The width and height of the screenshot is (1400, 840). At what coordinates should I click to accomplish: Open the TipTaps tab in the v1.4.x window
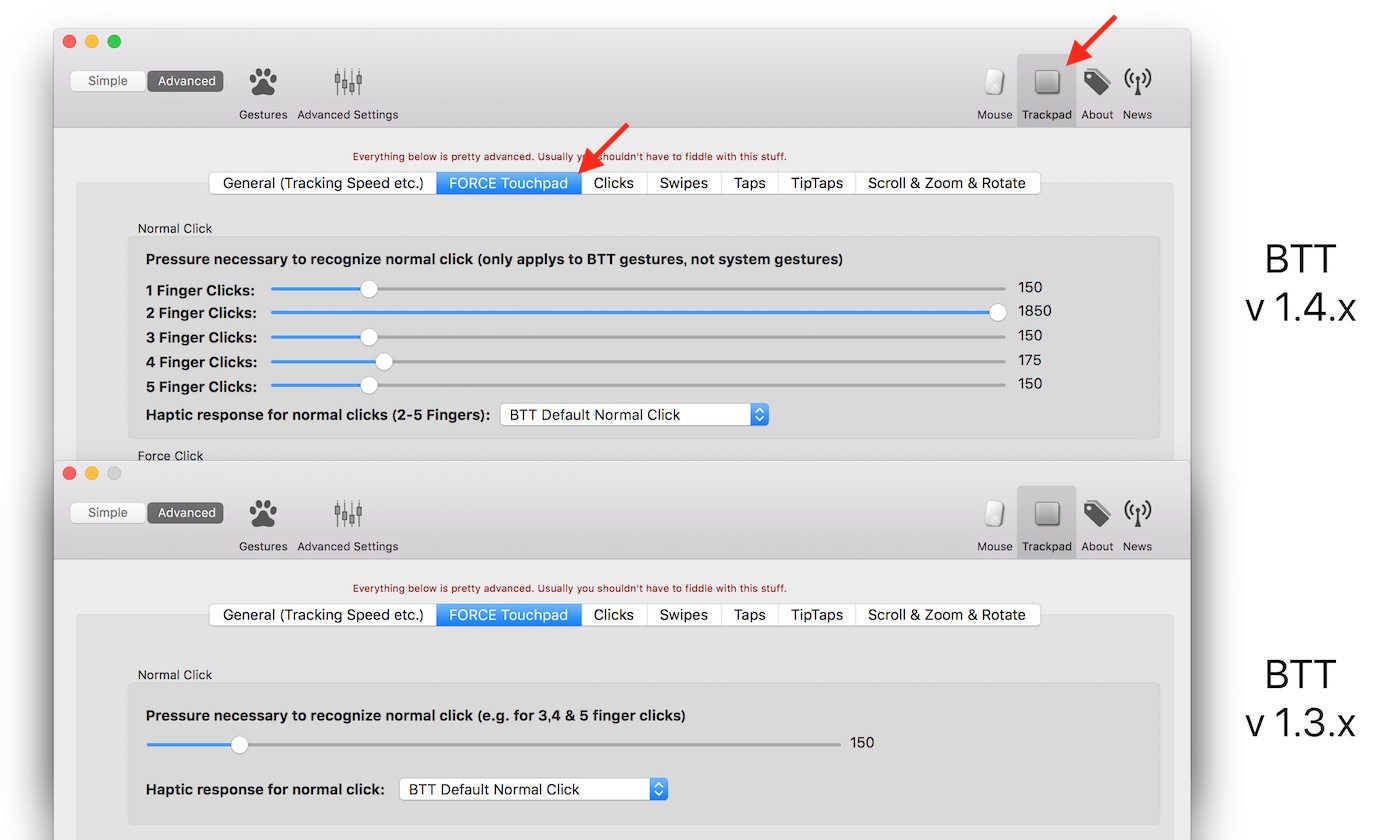[817, 183]
